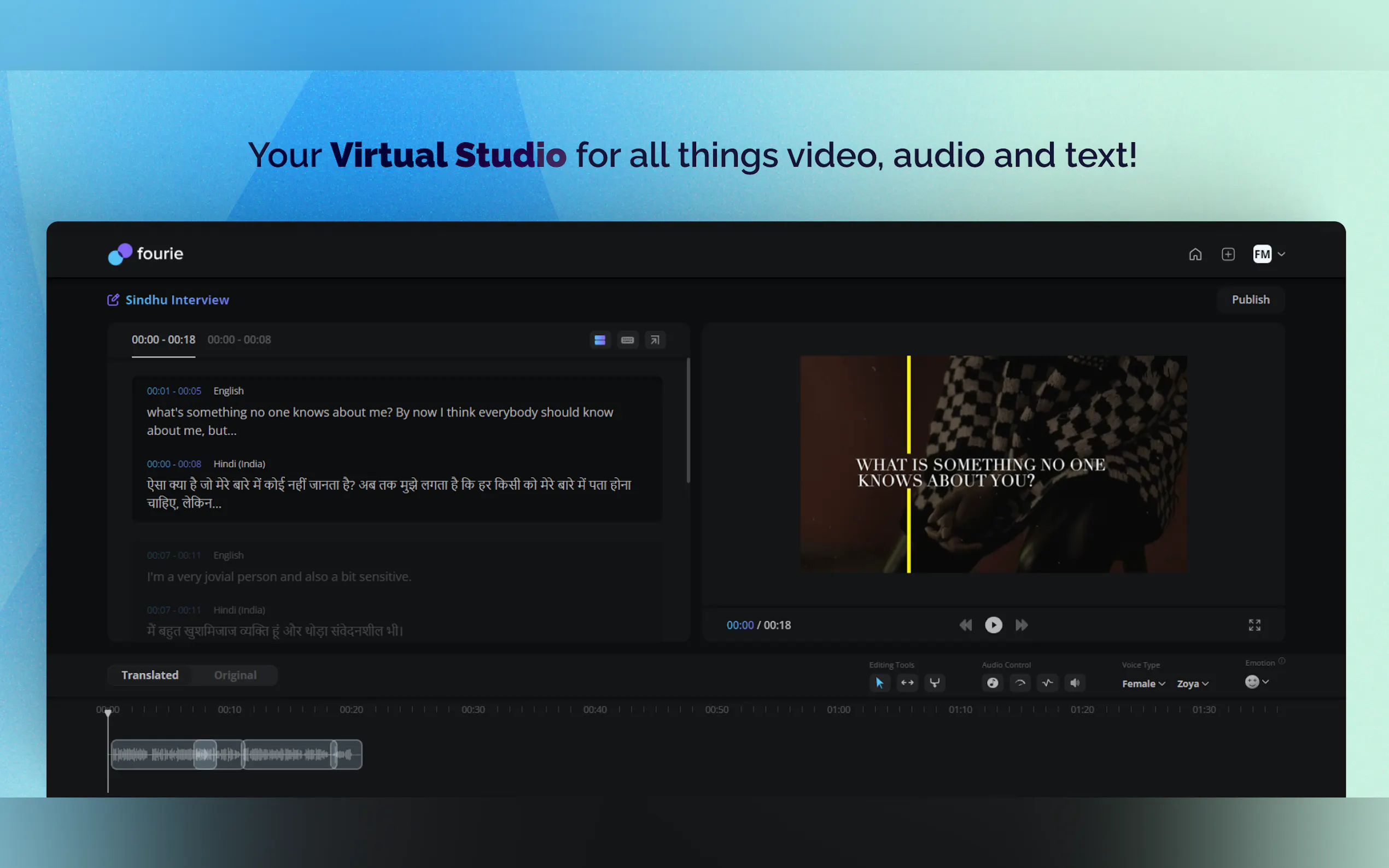Open the speed gauge audio control
Screen dimensions: 1389x868
pos(1020,683)
